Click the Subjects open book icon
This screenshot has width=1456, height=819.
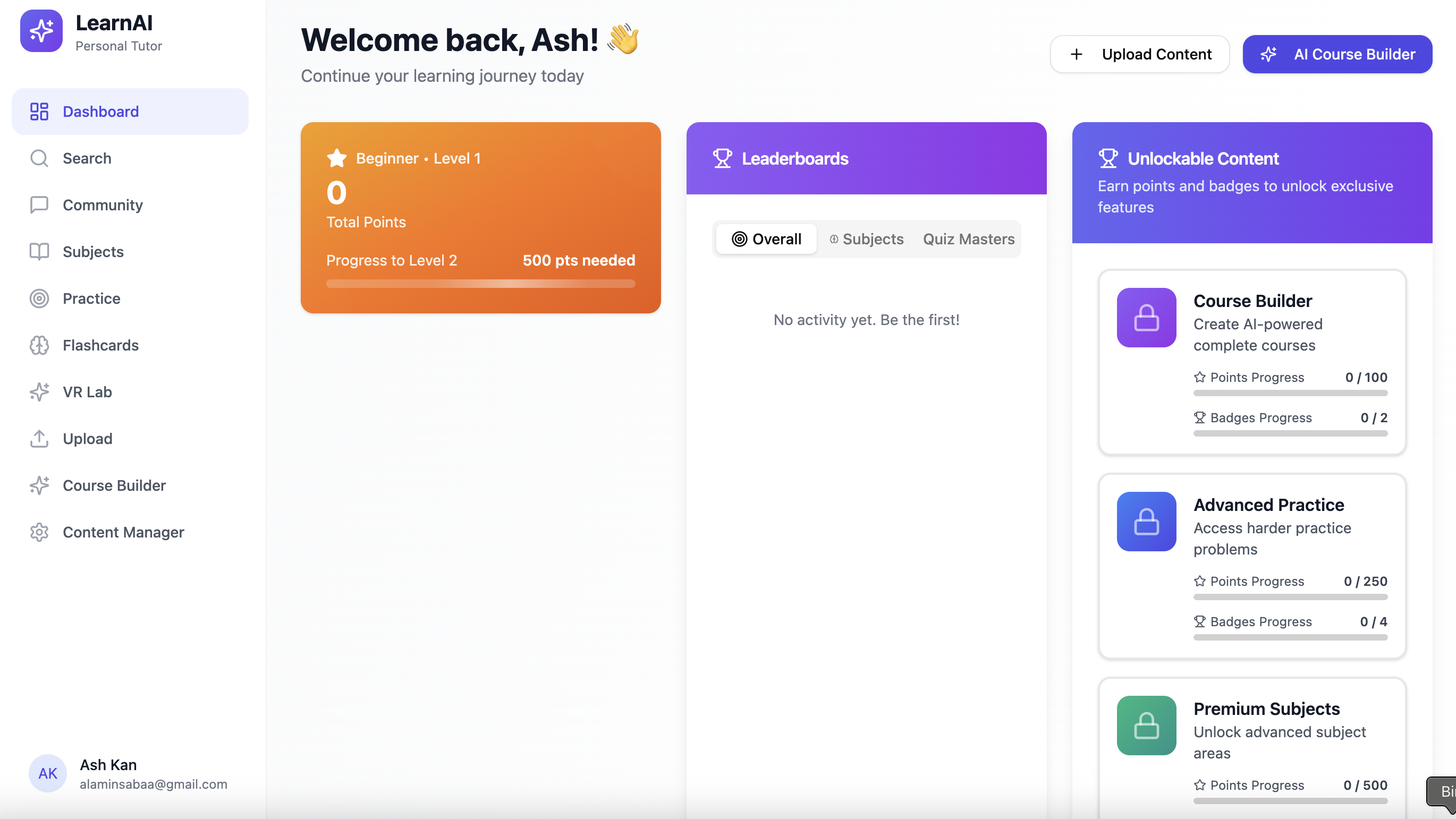tap(39, 251)
